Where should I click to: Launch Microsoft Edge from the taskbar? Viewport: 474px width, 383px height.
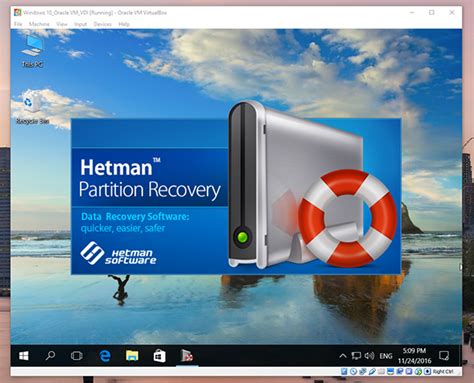105,356
